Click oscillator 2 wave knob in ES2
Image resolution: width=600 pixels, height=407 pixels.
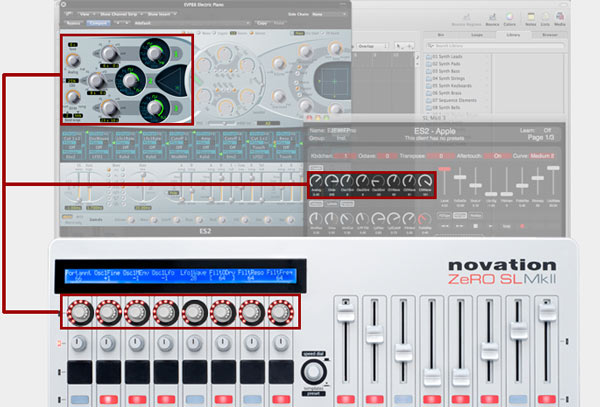[130, 81]
